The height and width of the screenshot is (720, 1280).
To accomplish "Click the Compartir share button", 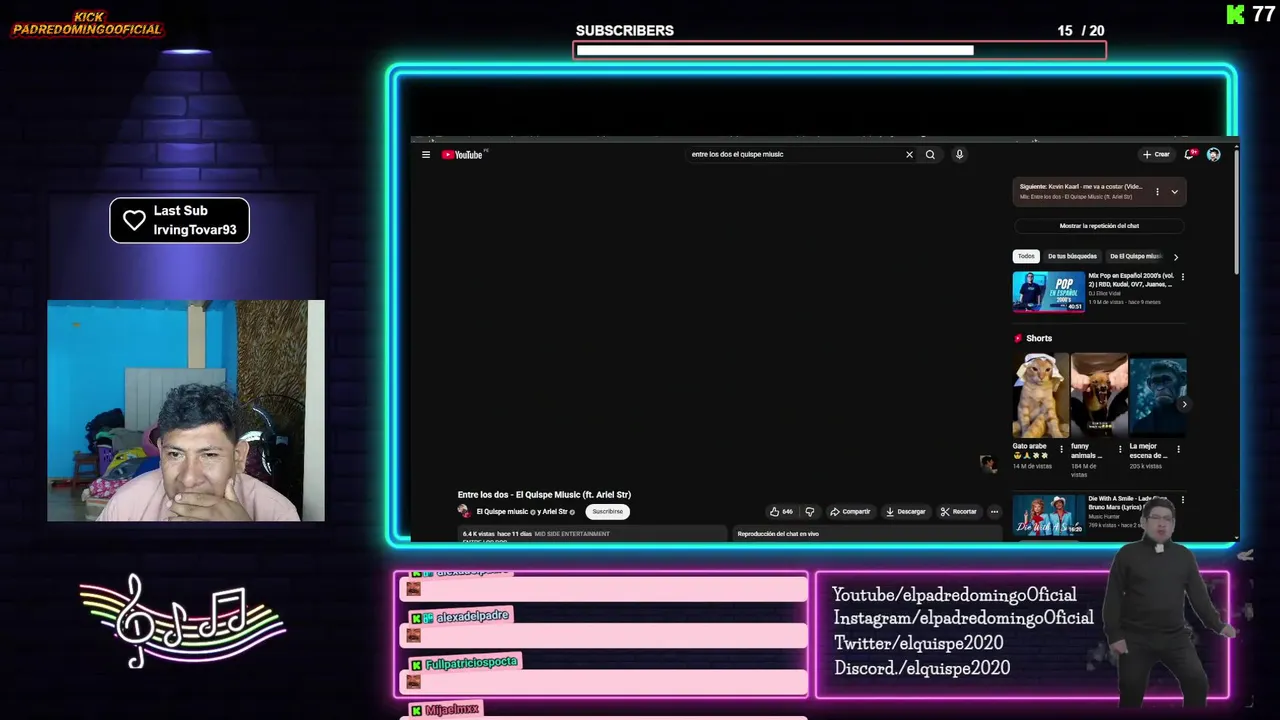I will (850, 511).
